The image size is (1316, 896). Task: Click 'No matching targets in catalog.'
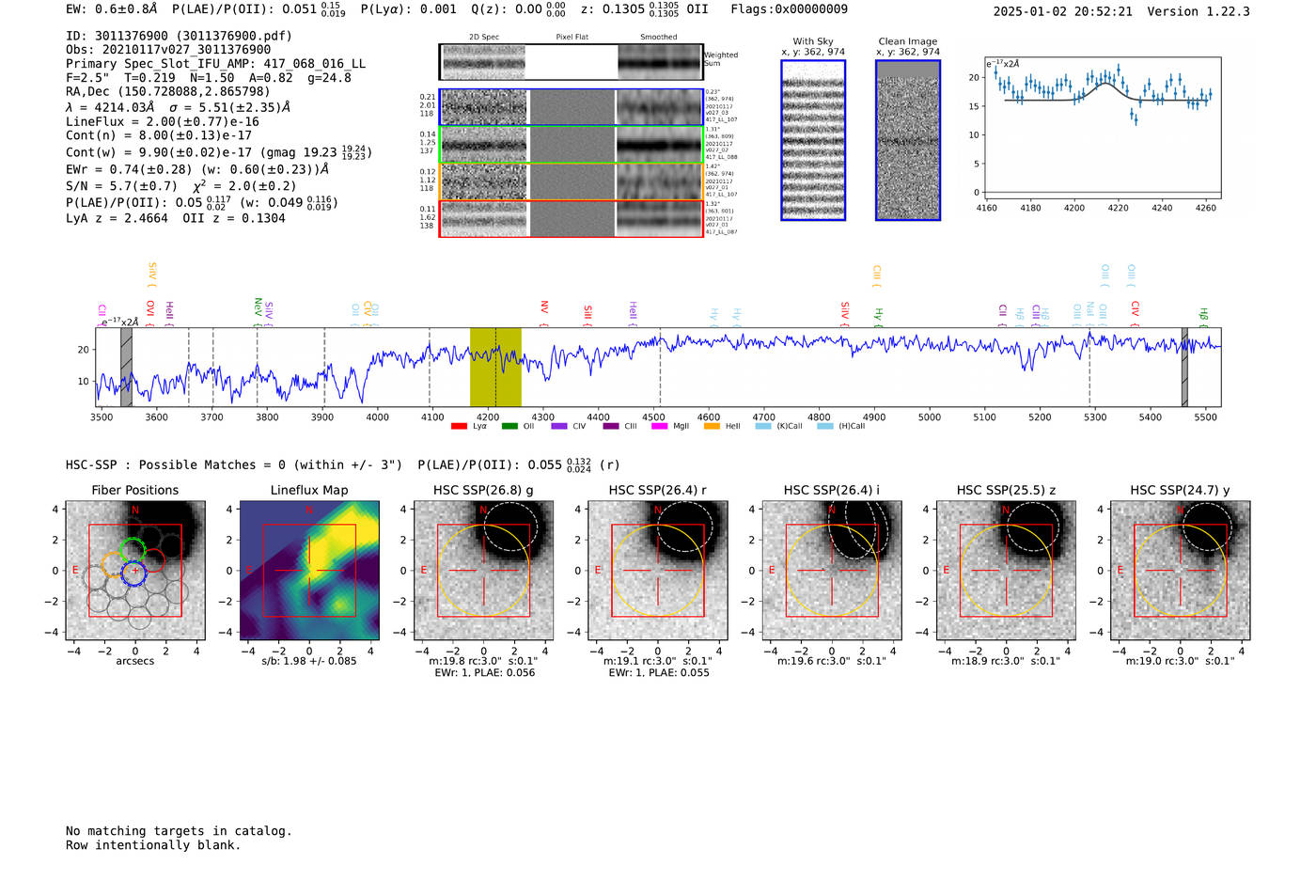click(x=179, y=831)
